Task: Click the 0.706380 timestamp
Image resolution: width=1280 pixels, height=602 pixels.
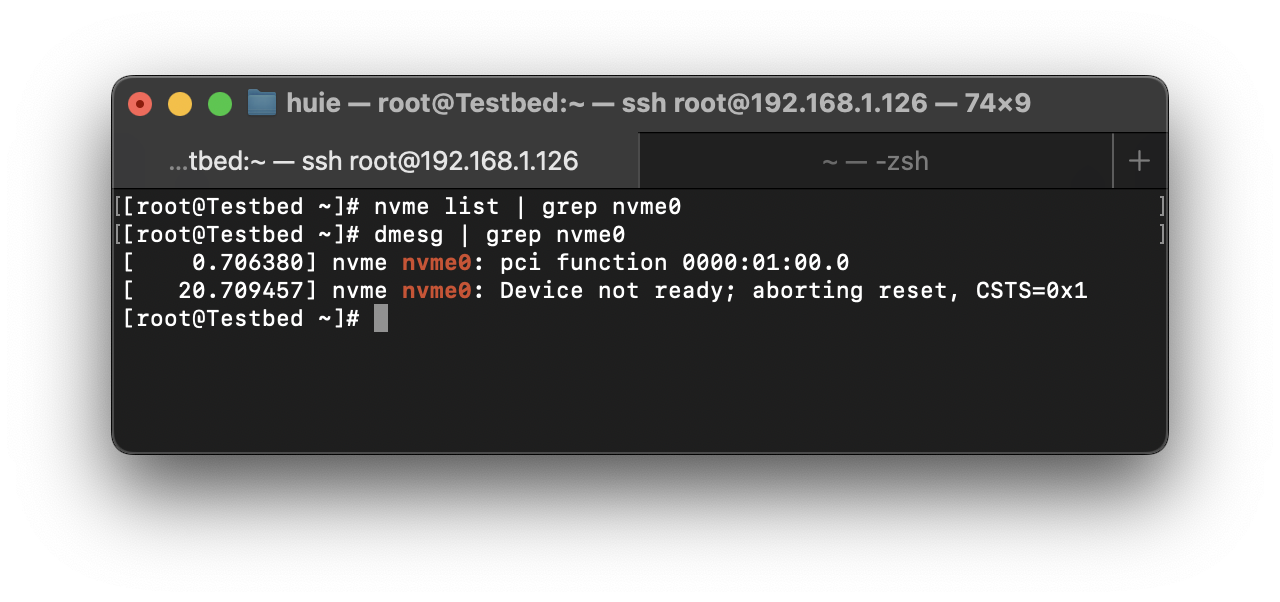Action: coord(240,263)
